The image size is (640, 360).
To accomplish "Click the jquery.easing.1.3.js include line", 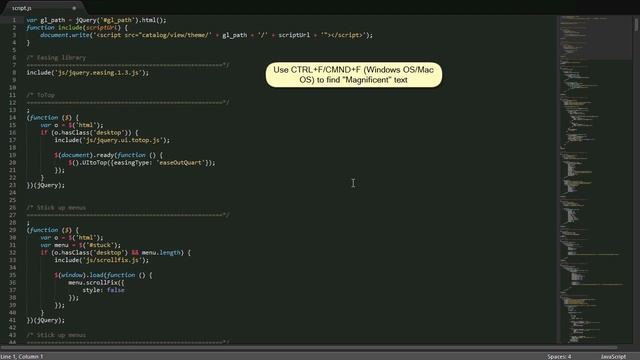I will pos(88,73).
